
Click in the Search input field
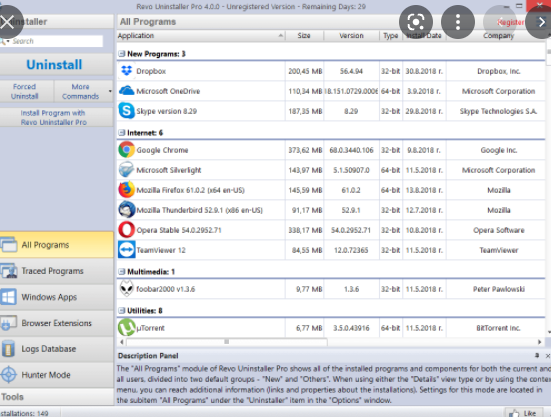coord(56,41)
